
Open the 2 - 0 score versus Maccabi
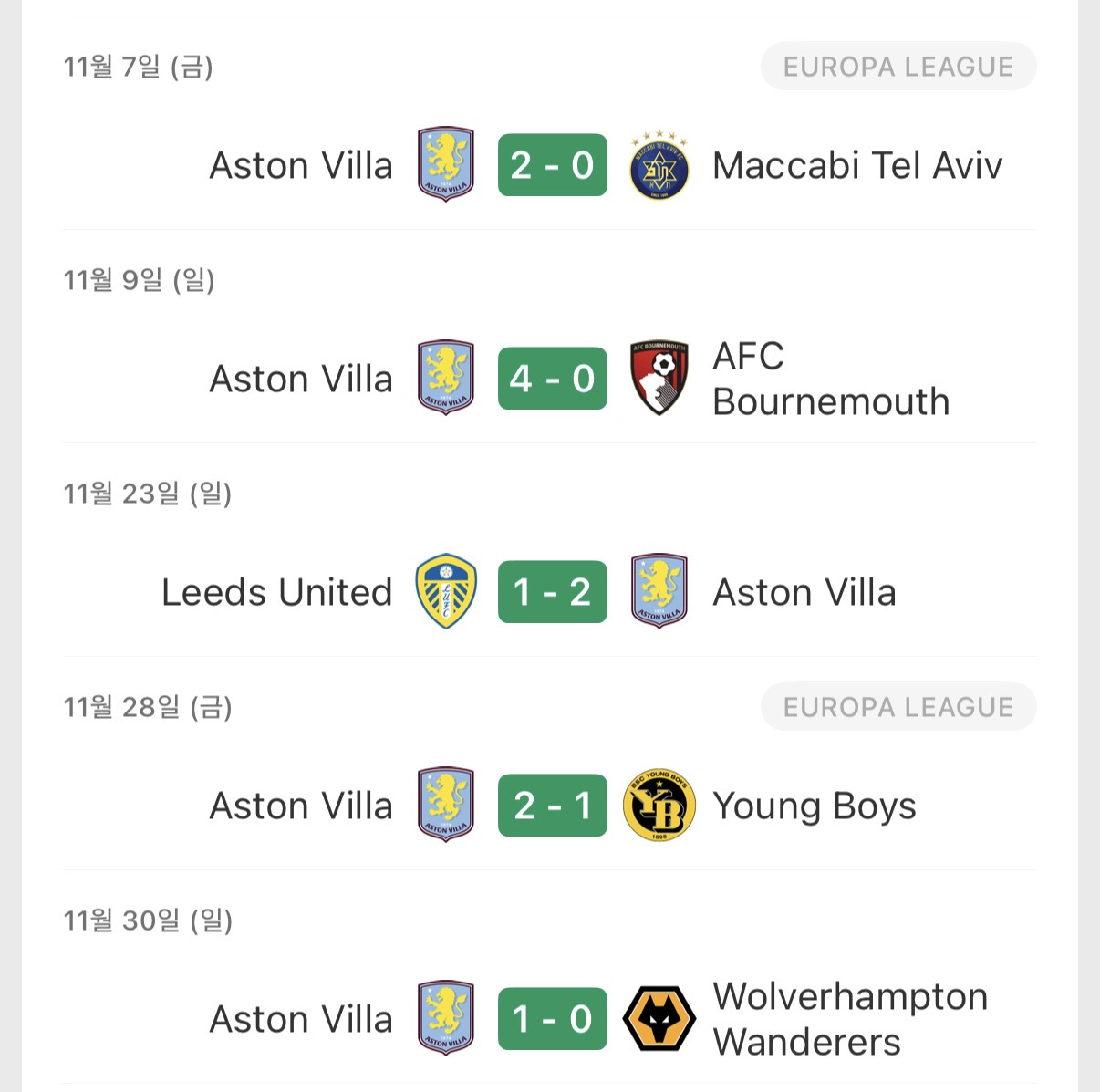(x=552, y=165)
